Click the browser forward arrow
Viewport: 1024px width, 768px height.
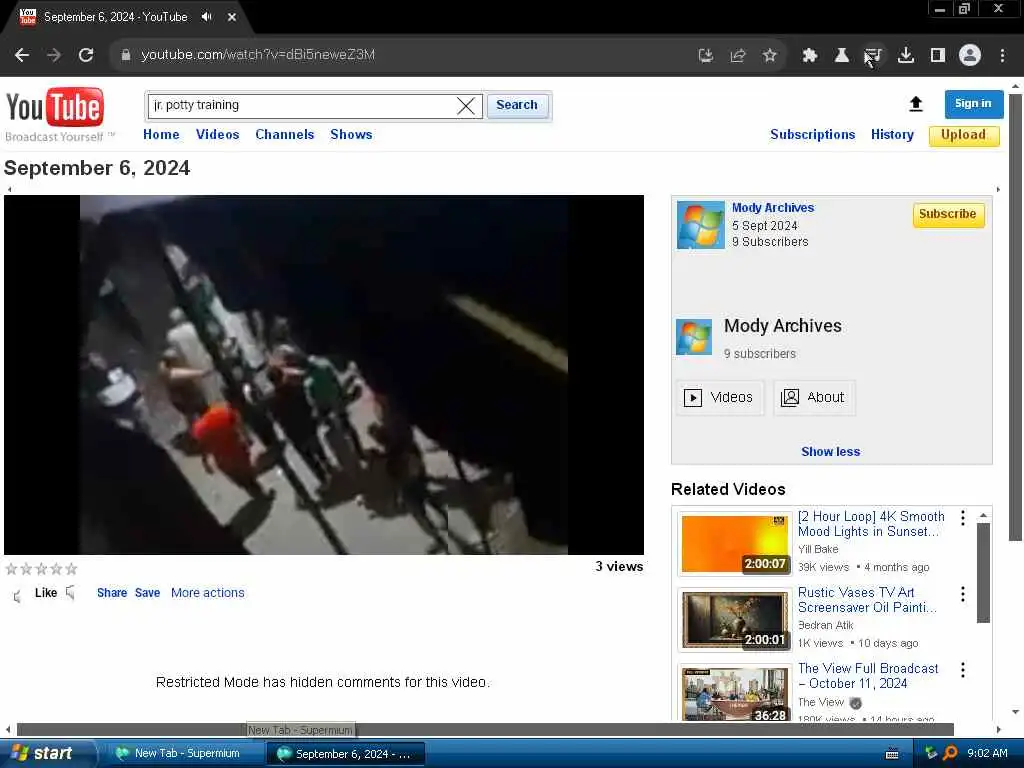(54, 55)
